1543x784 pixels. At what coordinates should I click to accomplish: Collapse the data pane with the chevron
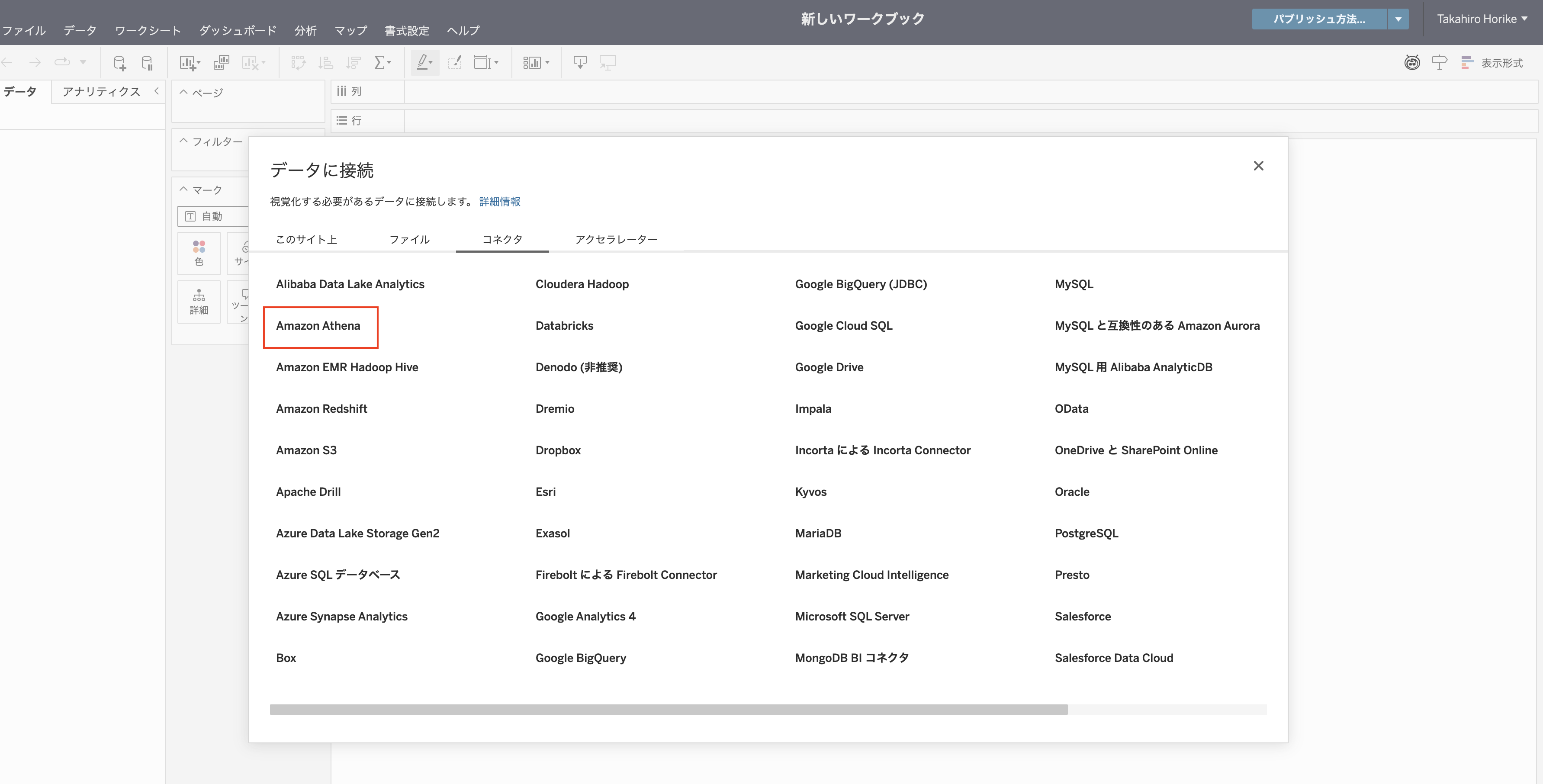pos(156,91)
